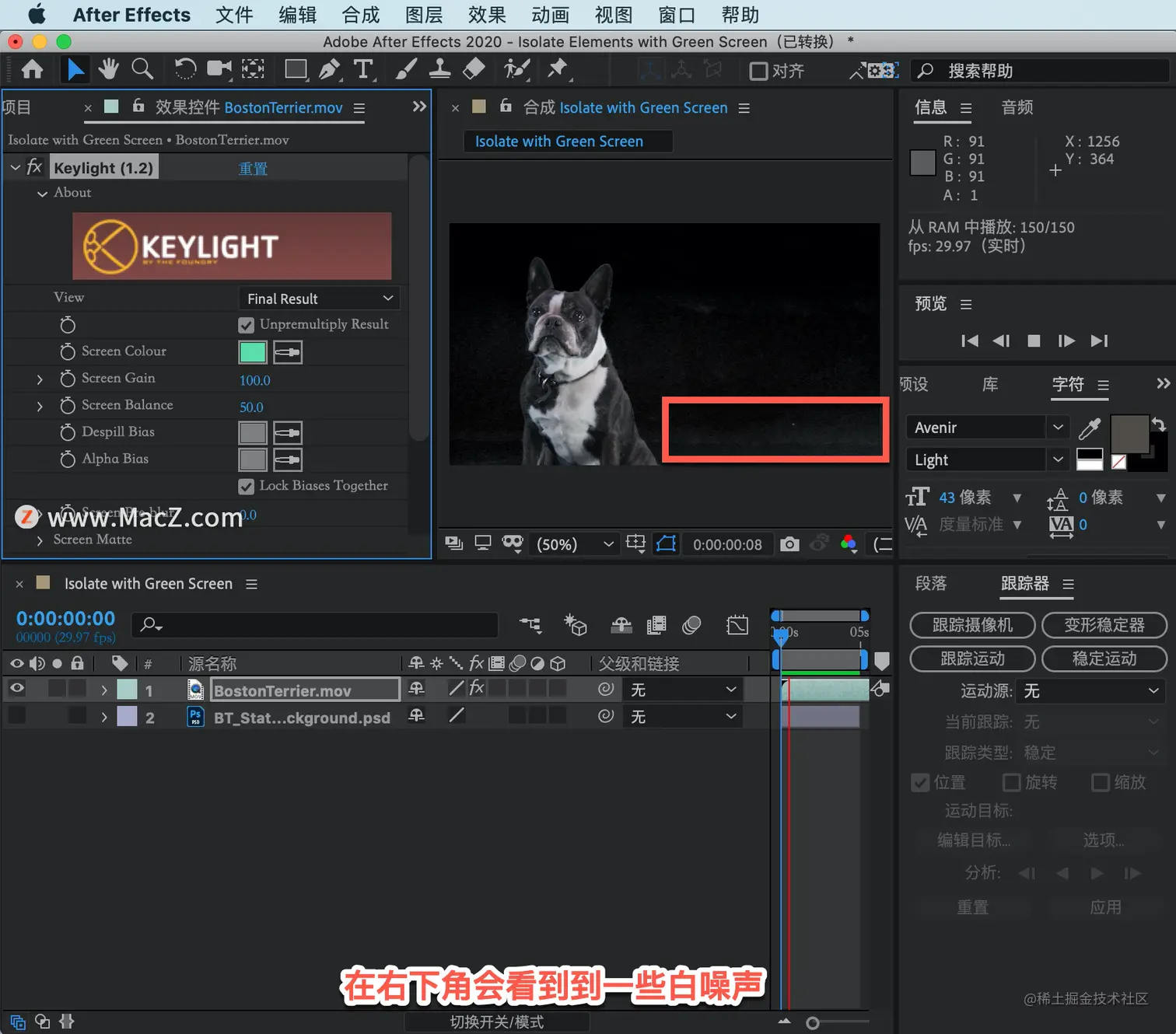This screenshot has width=1176, height=1034.
Task: Open the composition mini-flowchart icon in timeline
Action: (530, 624)
